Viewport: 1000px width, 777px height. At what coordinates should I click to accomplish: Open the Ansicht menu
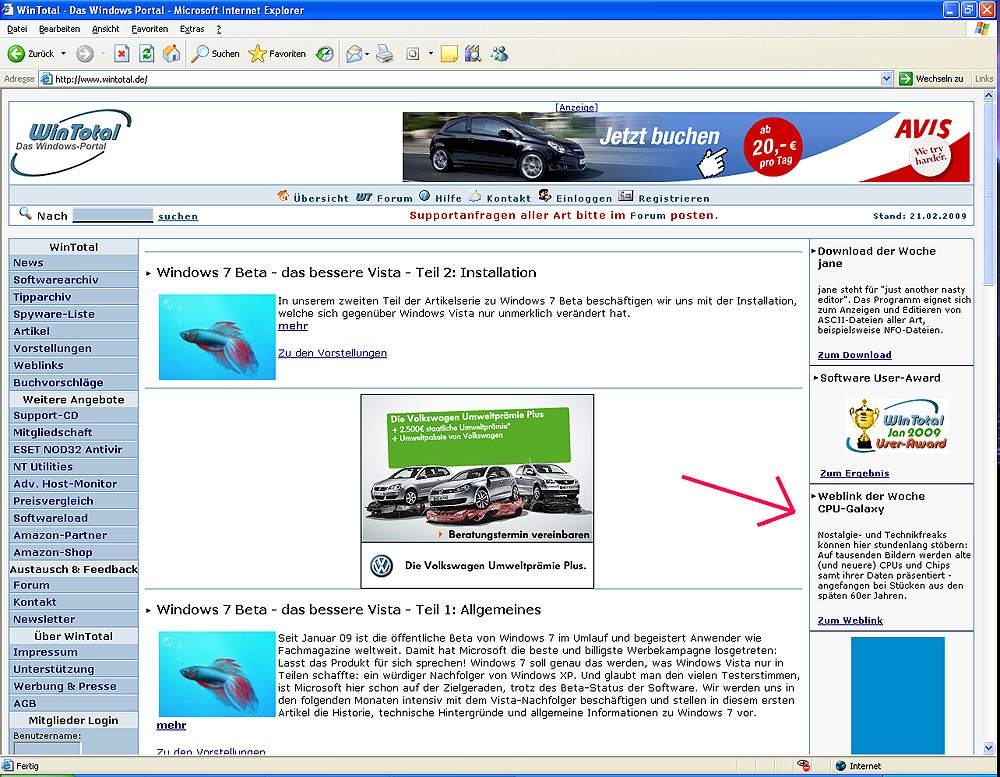[x=106, y=29]
